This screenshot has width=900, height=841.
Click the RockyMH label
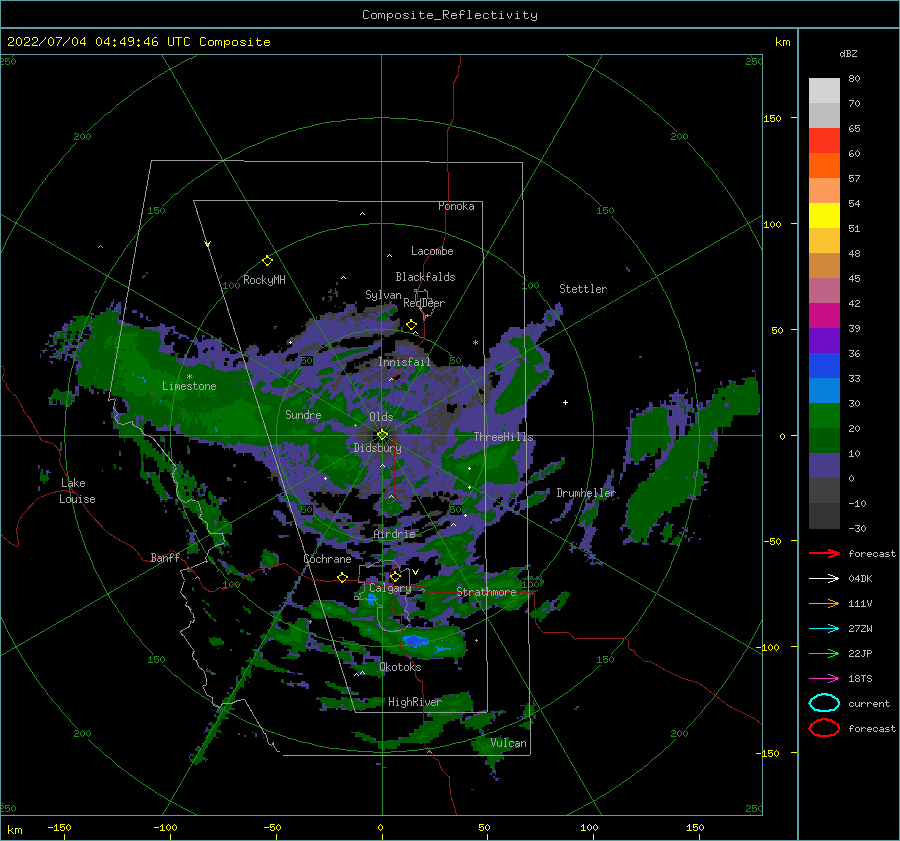264,280
